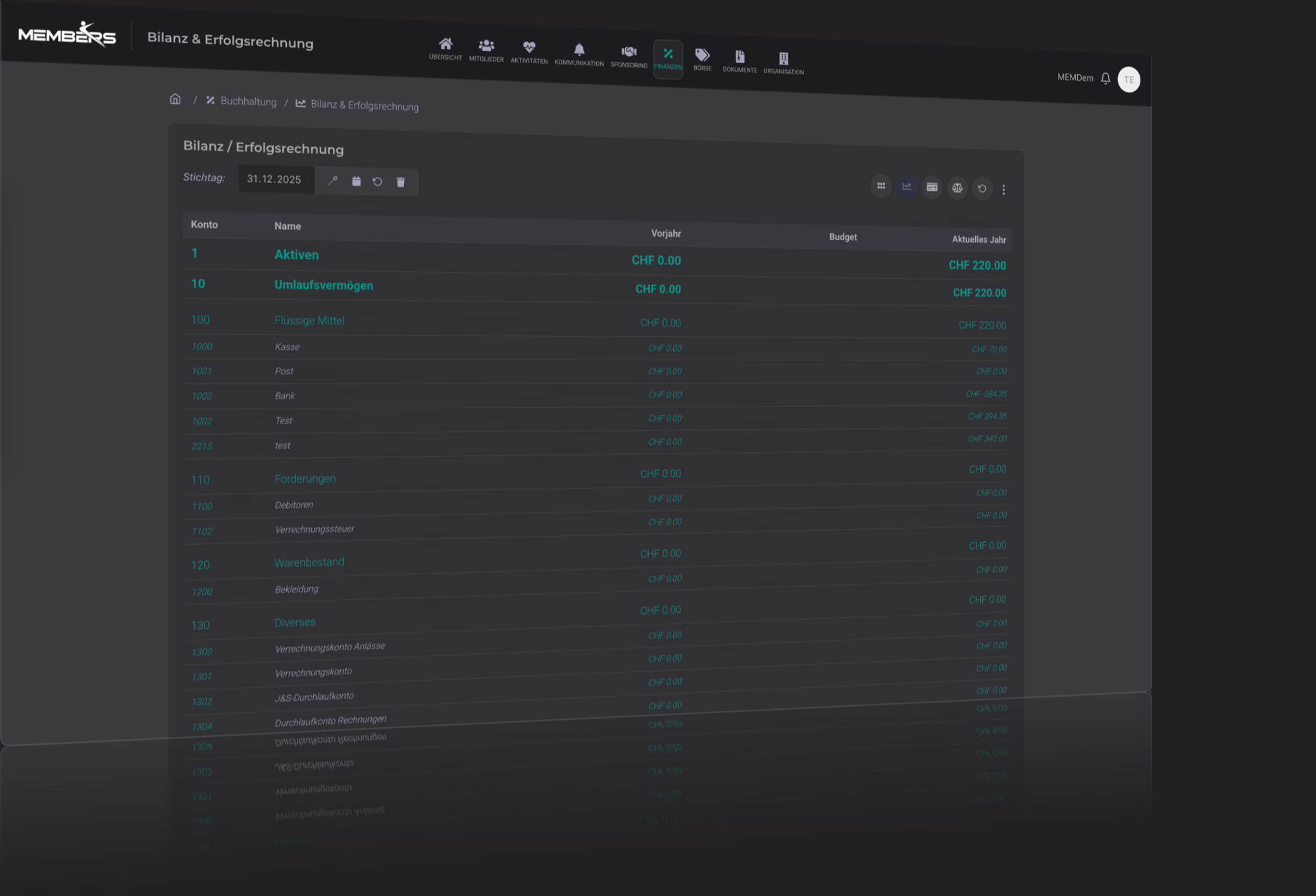Select the Bekleidung account row
The image size is (1316, 896).
point(597,581)
